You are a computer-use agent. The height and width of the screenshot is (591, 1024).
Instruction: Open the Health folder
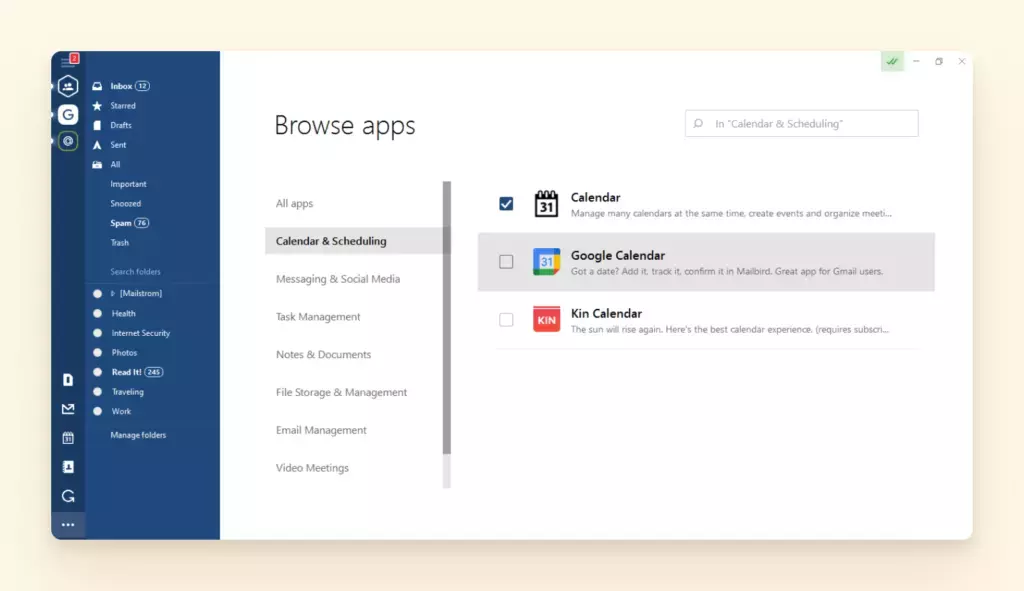pyautogui.click(x=123, y=313)
